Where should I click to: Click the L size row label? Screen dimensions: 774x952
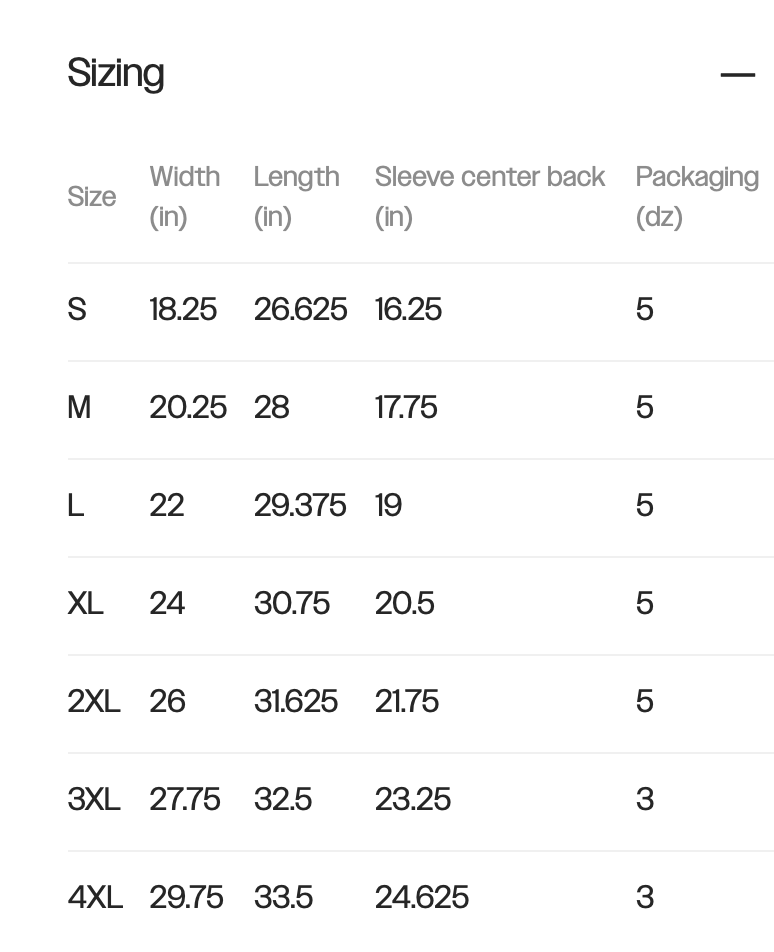point(75,506)
